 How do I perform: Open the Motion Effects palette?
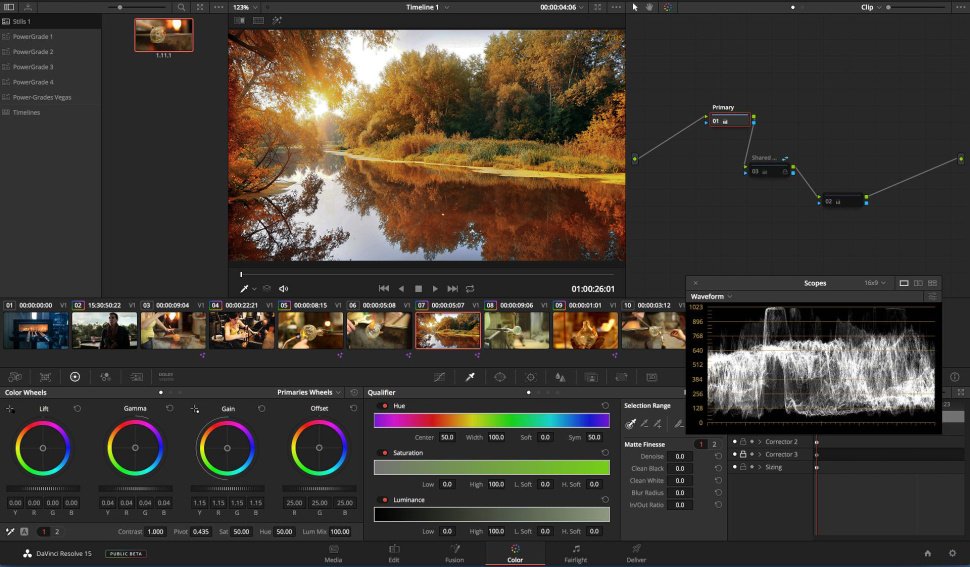(136, 377)
